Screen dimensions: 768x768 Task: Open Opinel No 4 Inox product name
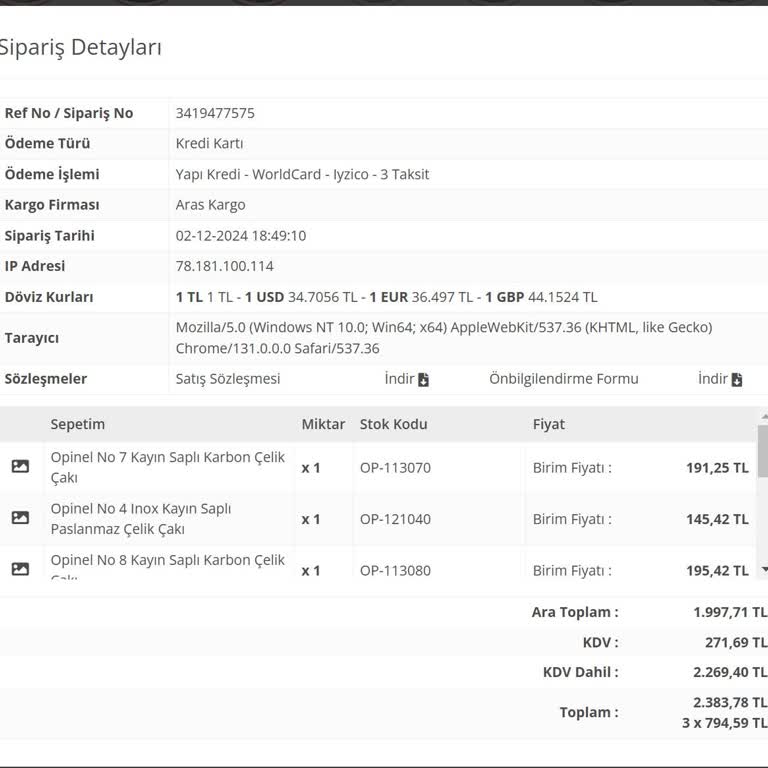[140, 518]
